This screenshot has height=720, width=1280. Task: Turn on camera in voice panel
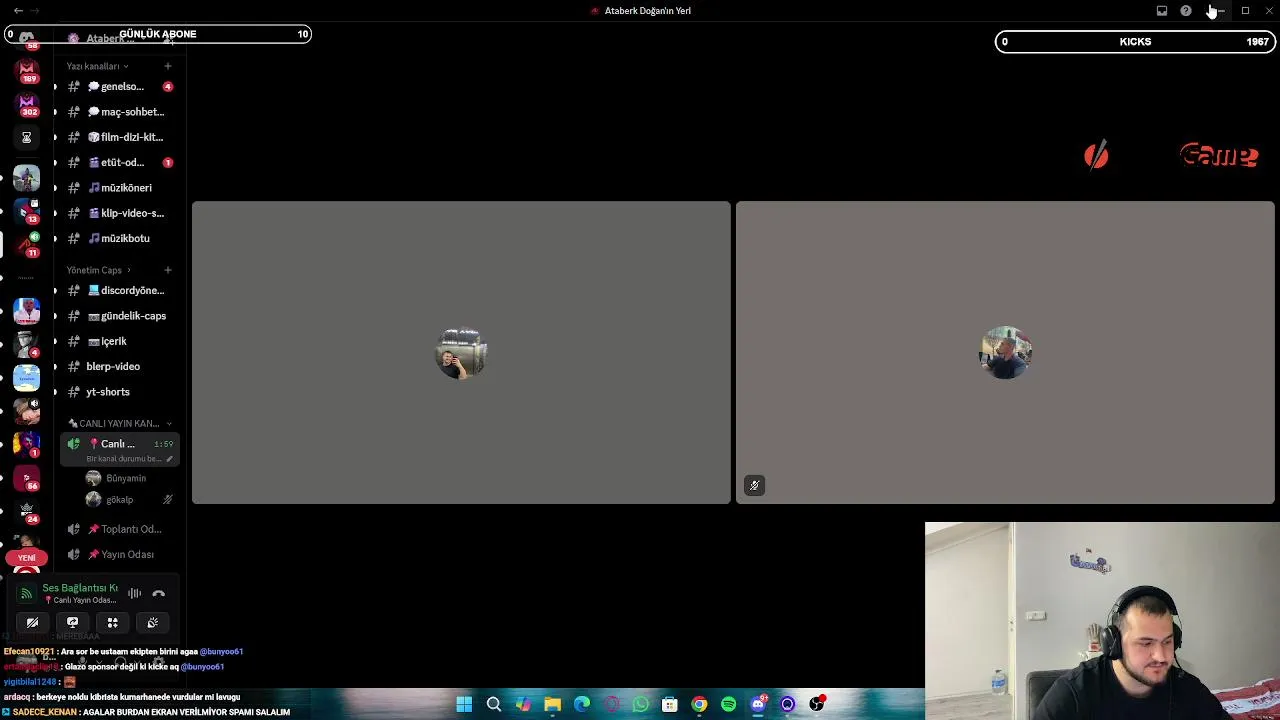[32, 622]
